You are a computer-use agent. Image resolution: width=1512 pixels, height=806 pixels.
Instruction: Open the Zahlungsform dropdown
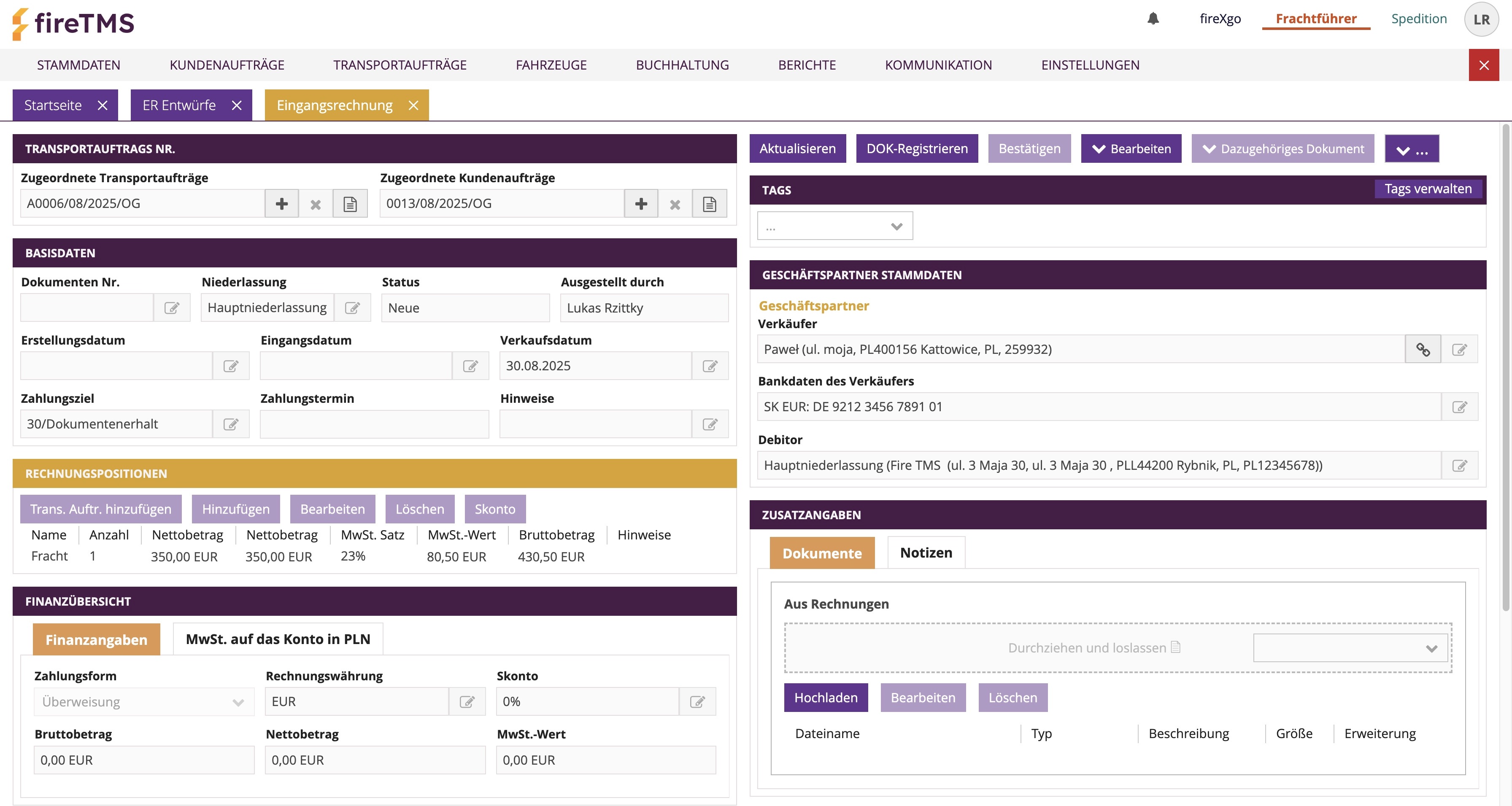coord(144,701)
